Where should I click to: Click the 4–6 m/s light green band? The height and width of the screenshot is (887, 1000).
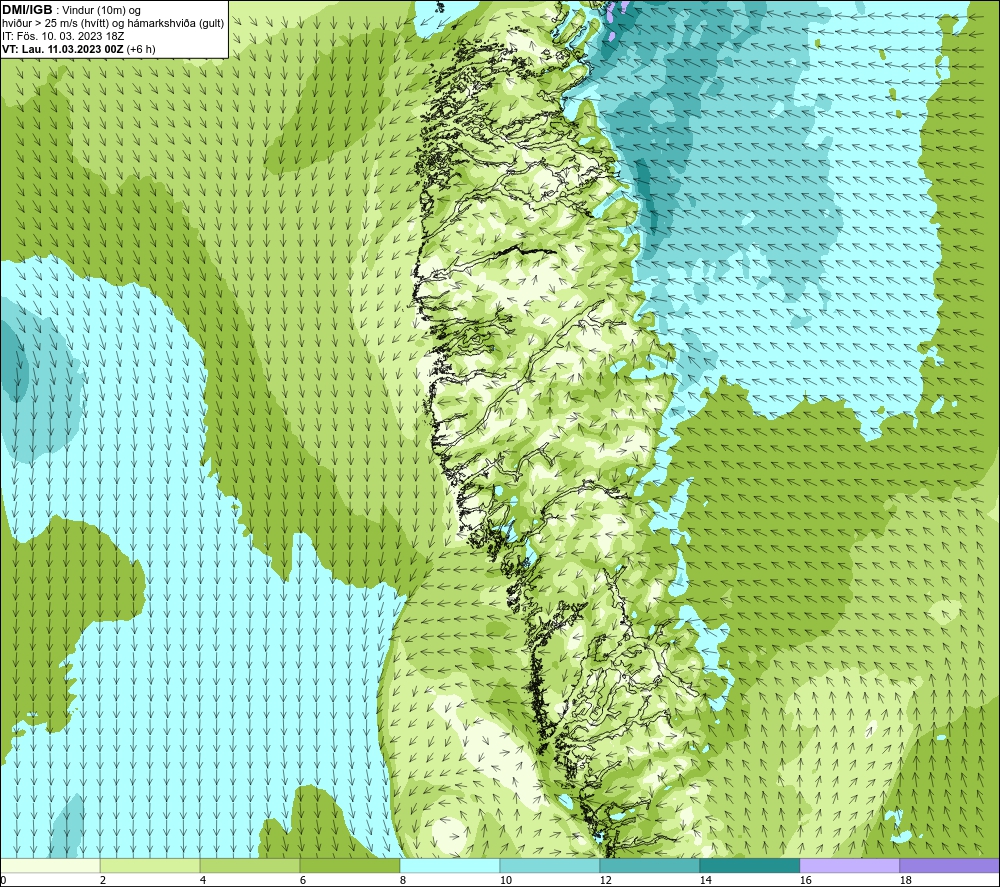tap(250, 865)
